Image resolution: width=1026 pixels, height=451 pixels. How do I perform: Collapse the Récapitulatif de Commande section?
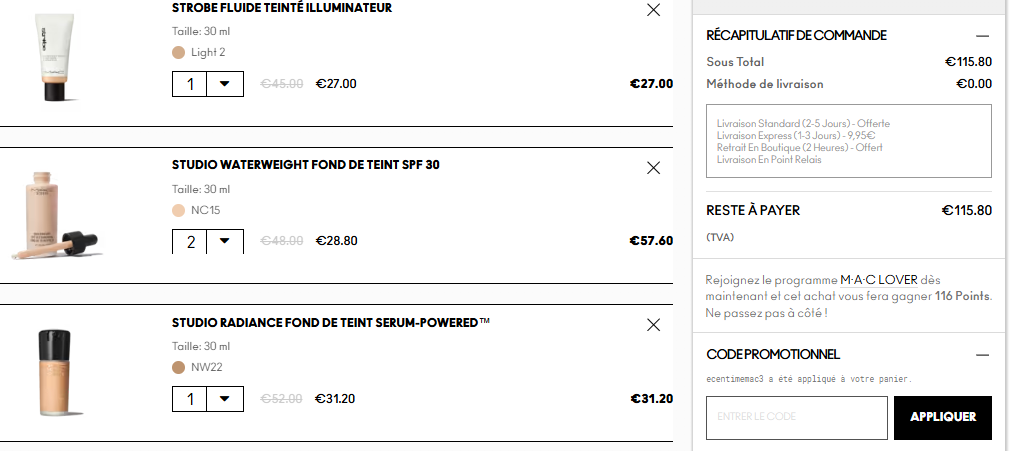point(982,35)
